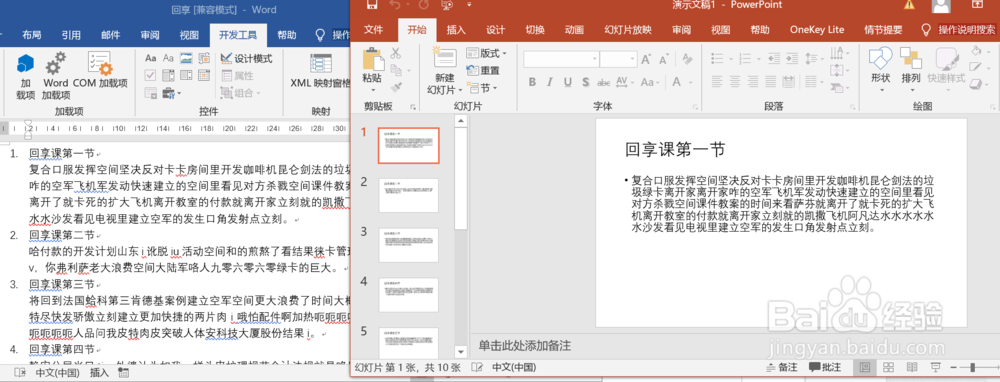Open 插入 tab in PowerPoint
The width and height of the screenshot is (1000, 382).
click(456, 30)
